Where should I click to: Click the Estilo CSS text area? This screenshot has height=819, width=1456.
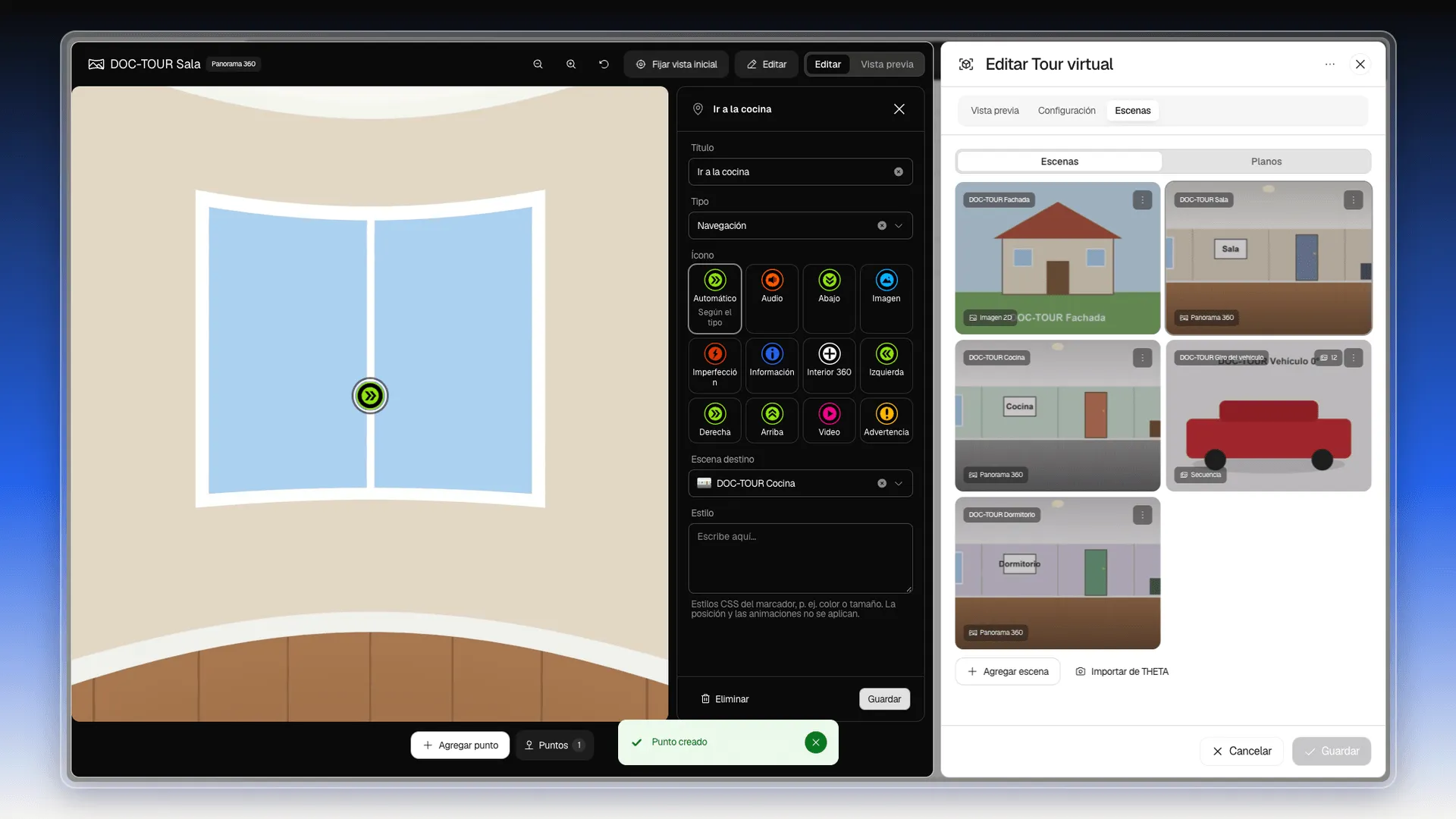[x=800, y=558]
